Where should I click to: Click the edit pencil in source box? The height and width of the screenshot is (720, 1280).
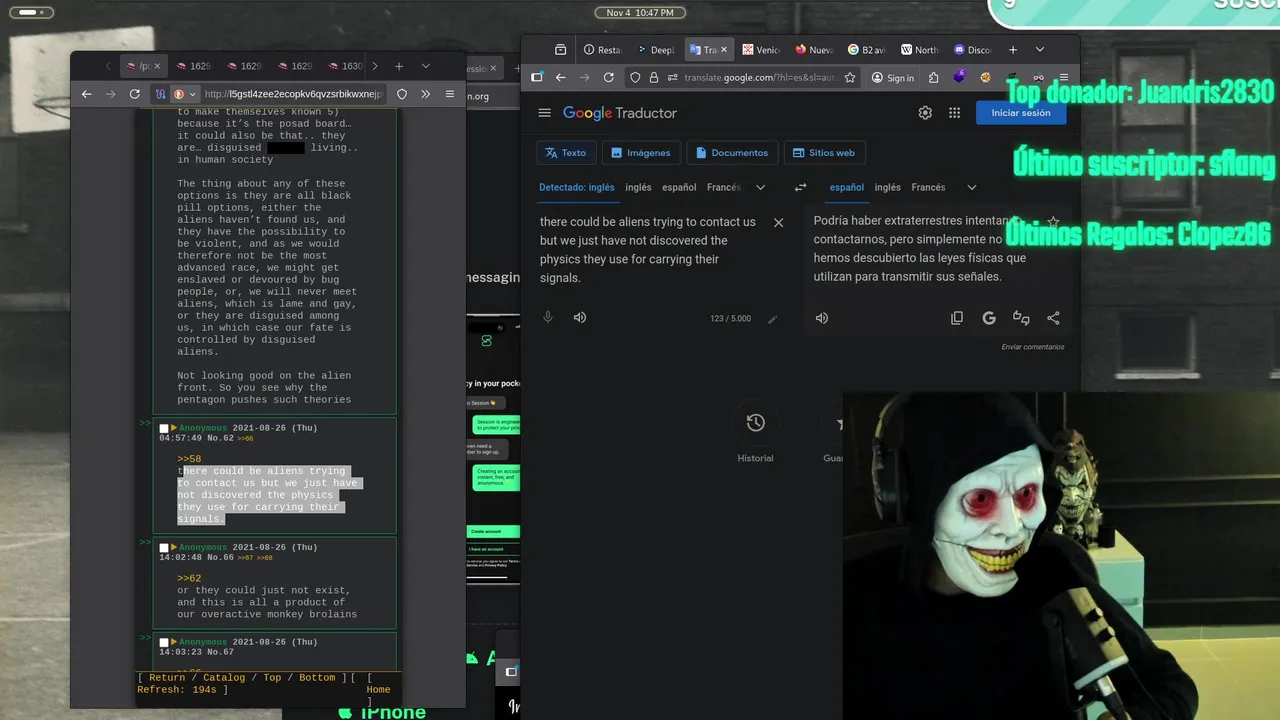coord(772,319)
